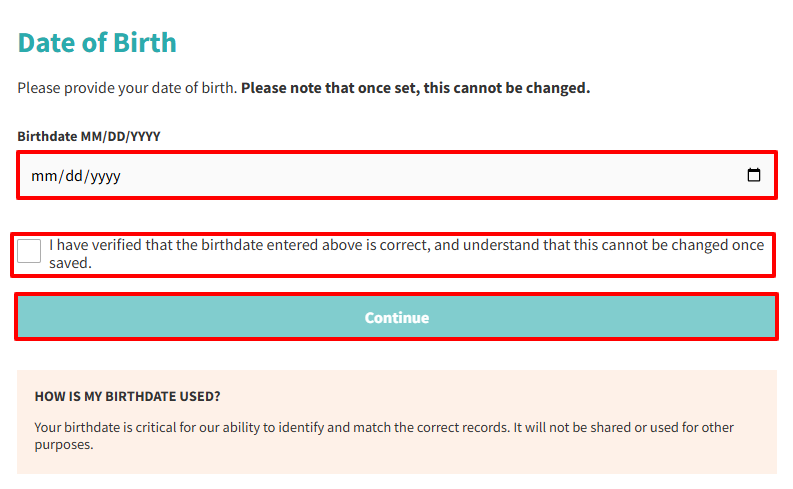Check the birthdate verification checkbox
The image size is (793, 489).
(x=30, y=251)
